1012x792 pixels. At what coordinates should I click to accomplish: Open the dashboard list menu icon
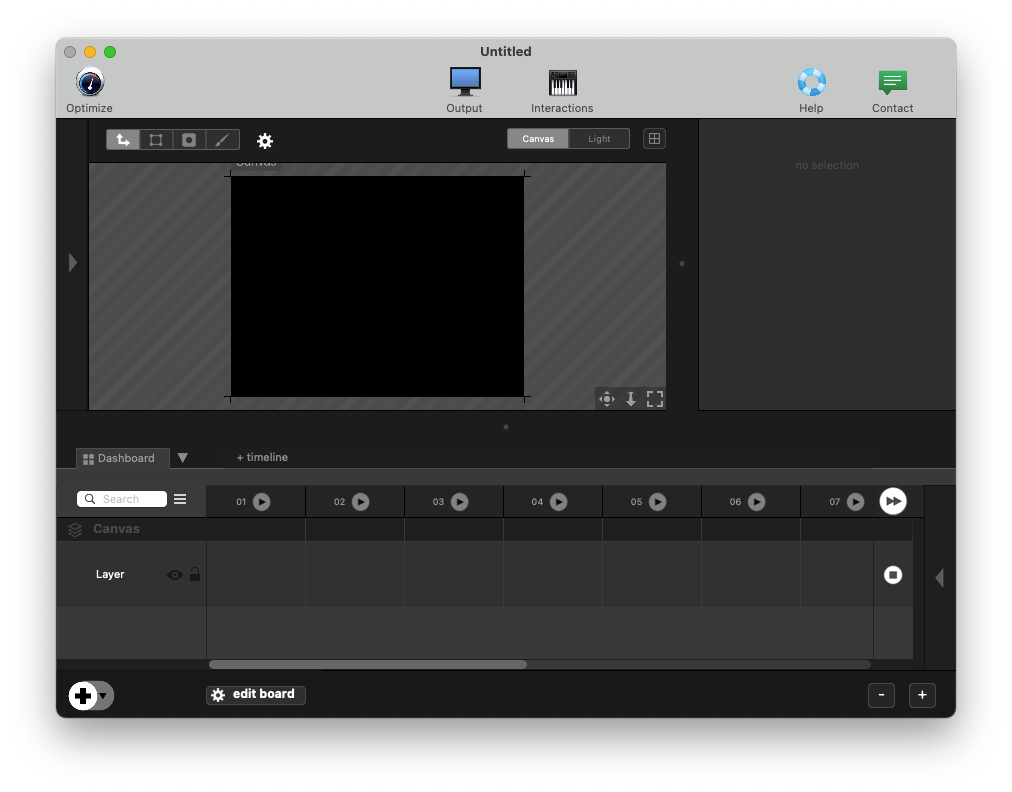point(180,499)
